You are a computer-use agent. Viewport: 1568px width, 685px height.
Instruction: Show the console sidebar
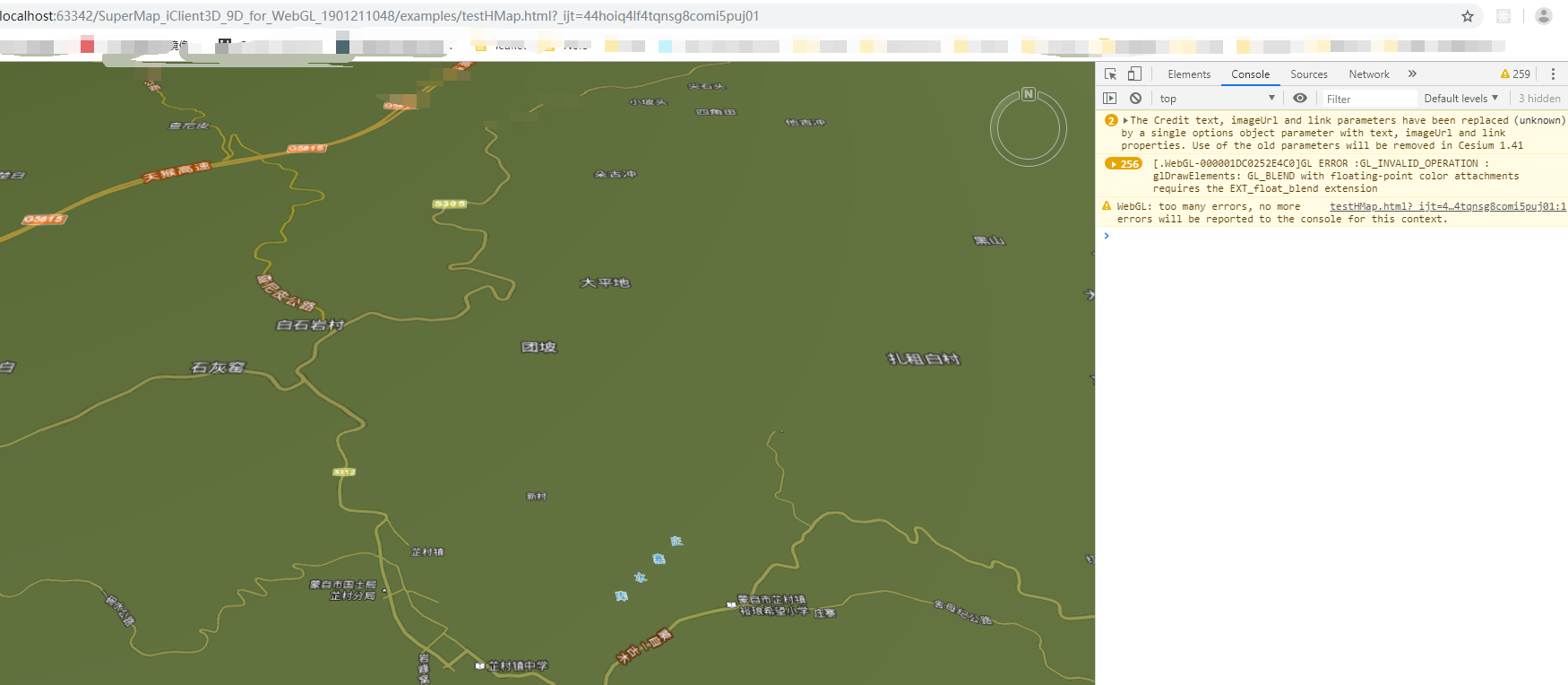tap(1110, 99)
